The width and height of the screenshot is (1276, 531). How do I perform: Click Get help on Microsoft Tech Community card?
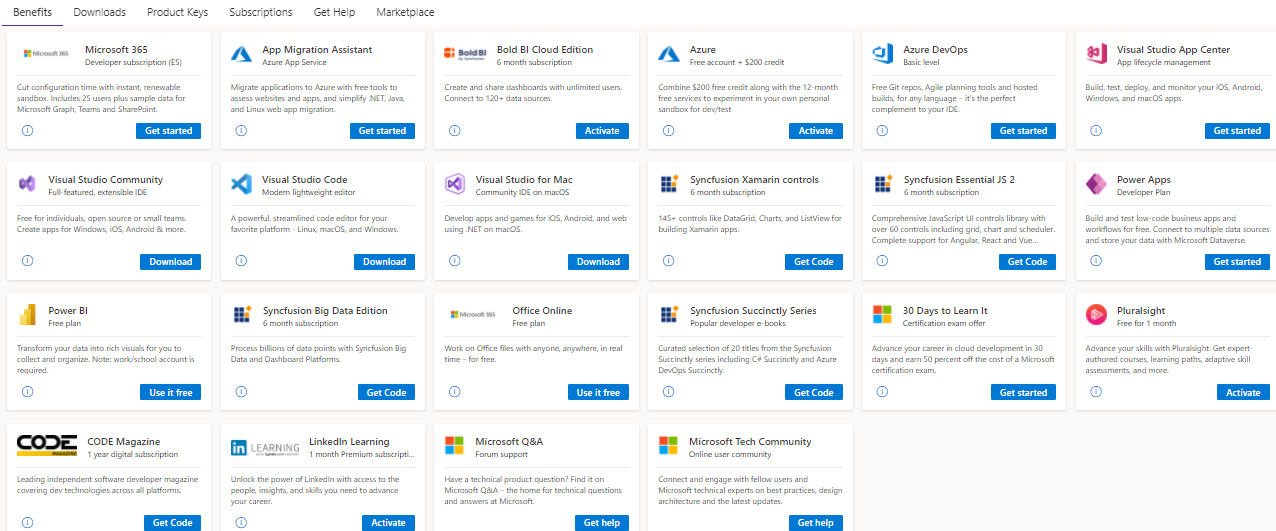(x=816, y=523)
